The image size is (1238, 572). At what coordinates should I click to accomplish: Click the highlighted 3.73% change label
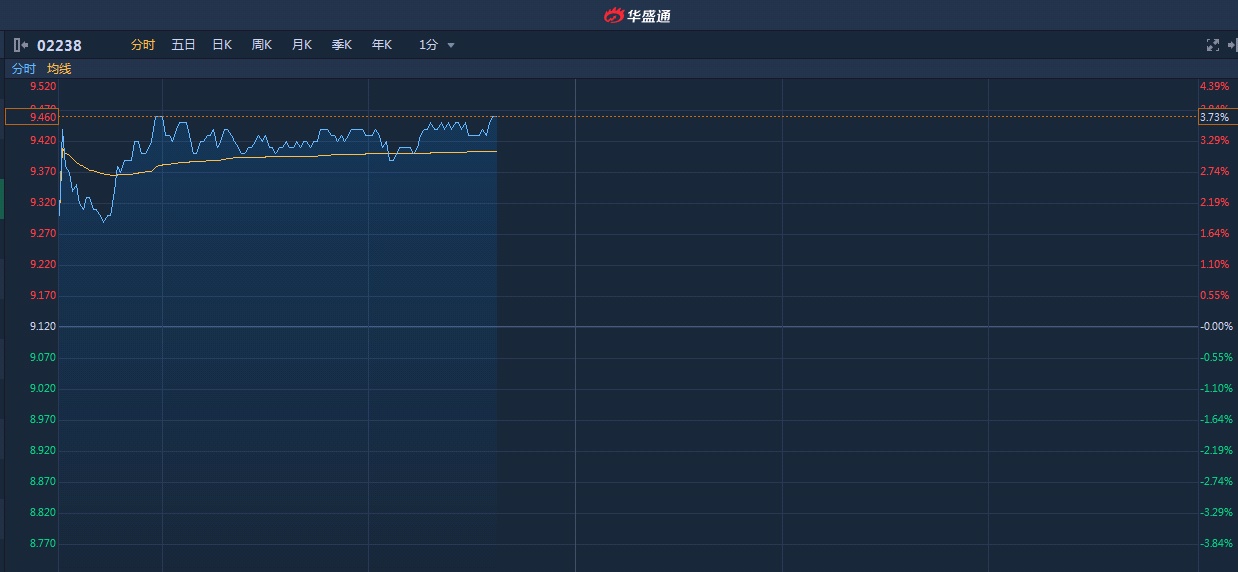point(1218,117)
